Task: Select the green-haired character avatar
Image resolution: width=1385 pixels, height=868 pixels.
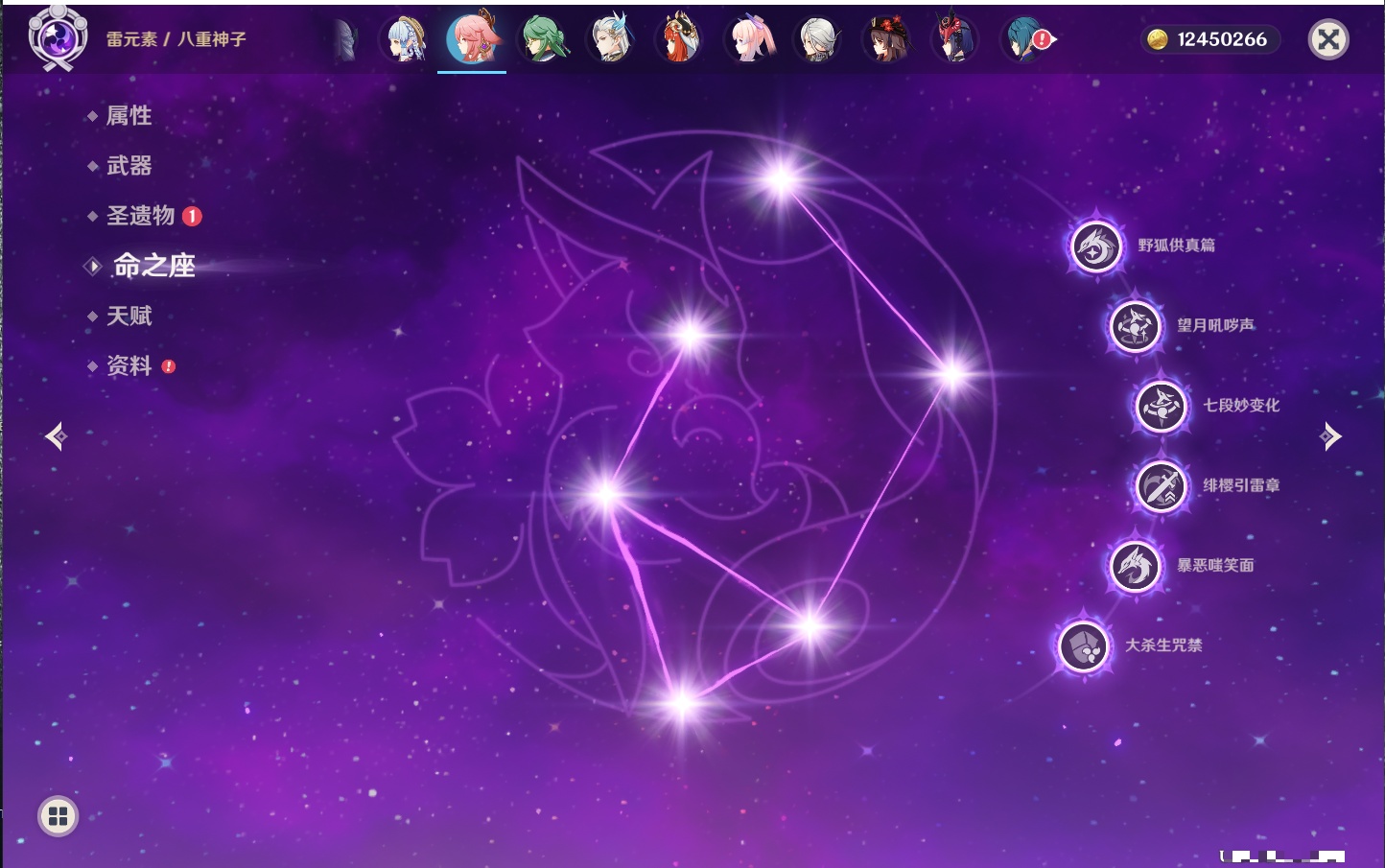Action: pos(542,39)
